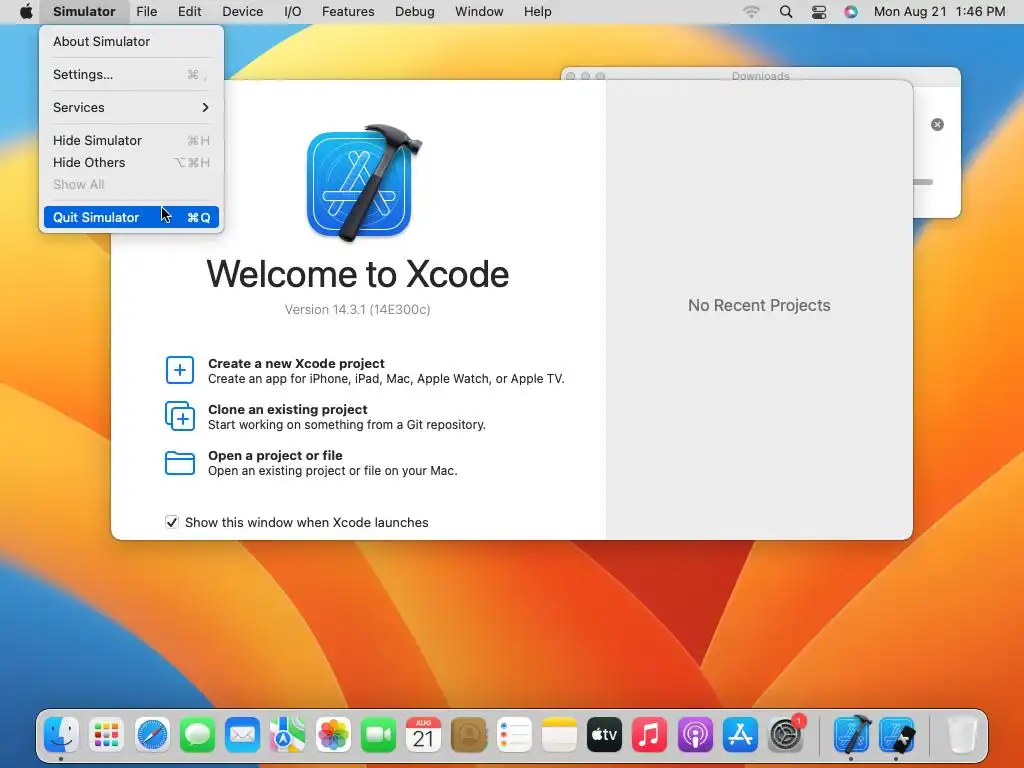Choose Hide Others menu item
Screen dimensions: 1024x768
point(131,163)
